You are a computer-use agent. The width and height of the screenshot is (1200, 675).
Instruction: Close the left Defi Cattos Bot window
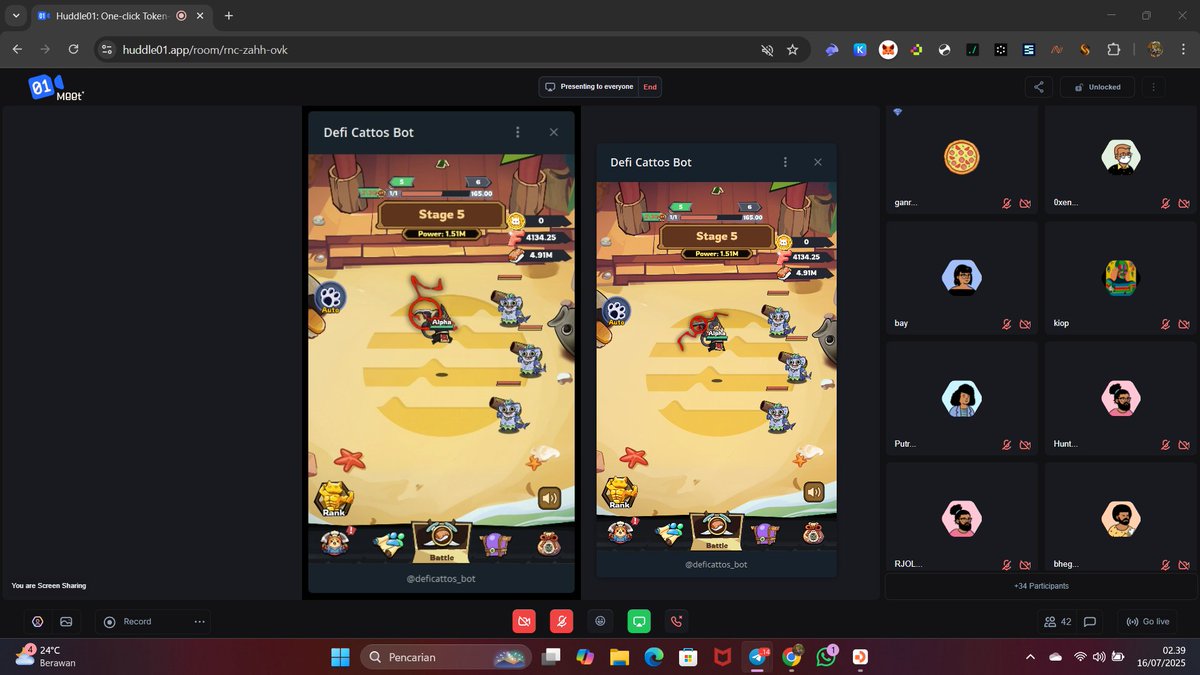click(x=554, y=132)
